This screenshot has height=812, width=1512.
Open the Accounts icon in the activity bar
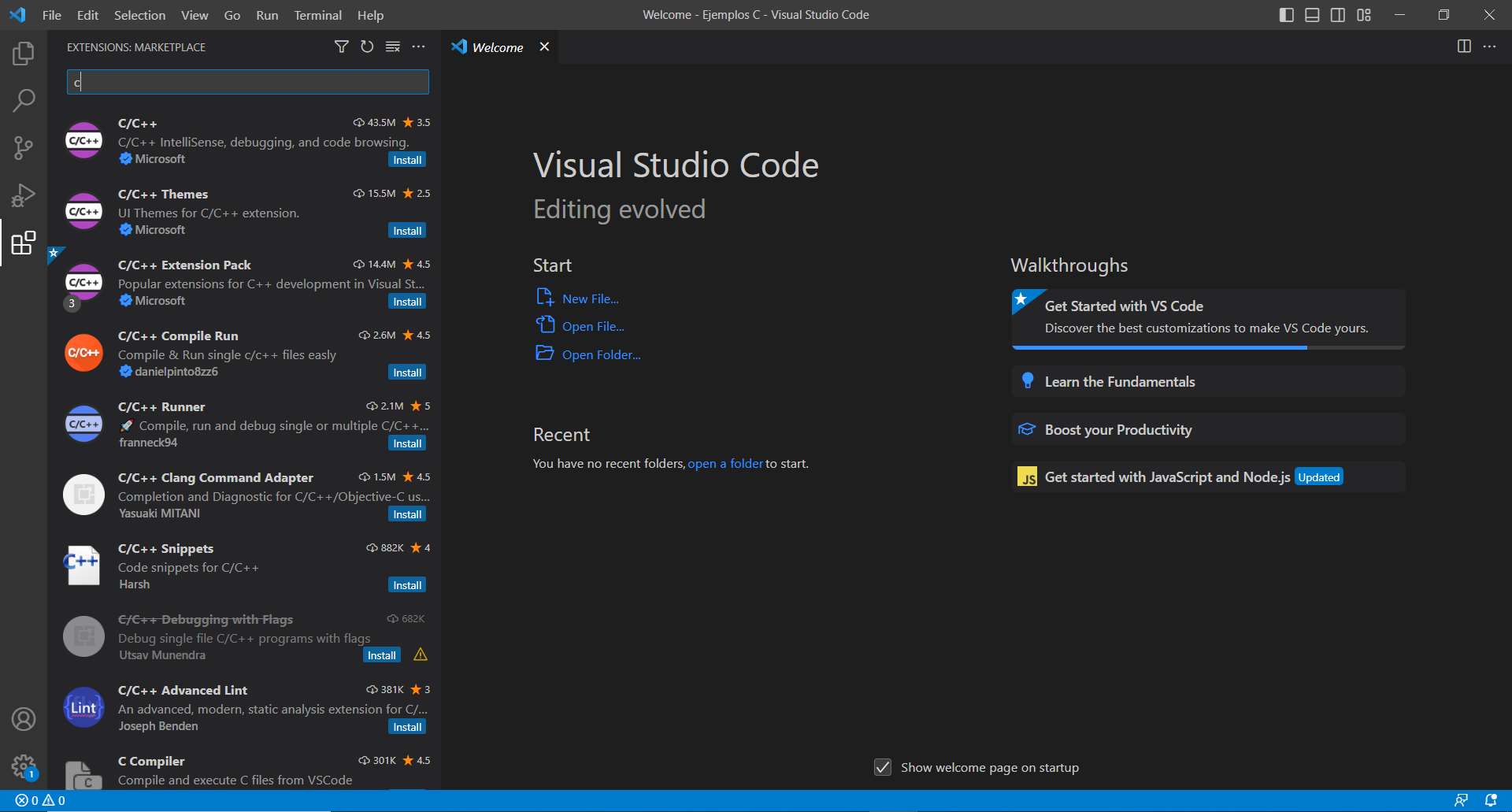tap(23, 719)
